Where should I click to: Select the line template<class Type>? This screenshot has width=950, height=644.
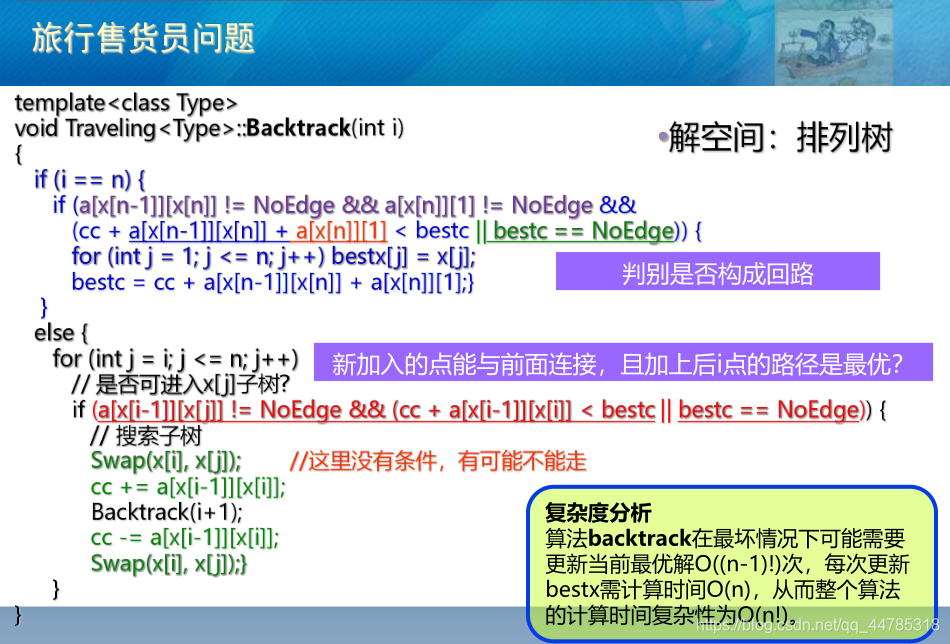tap(126, 103)
